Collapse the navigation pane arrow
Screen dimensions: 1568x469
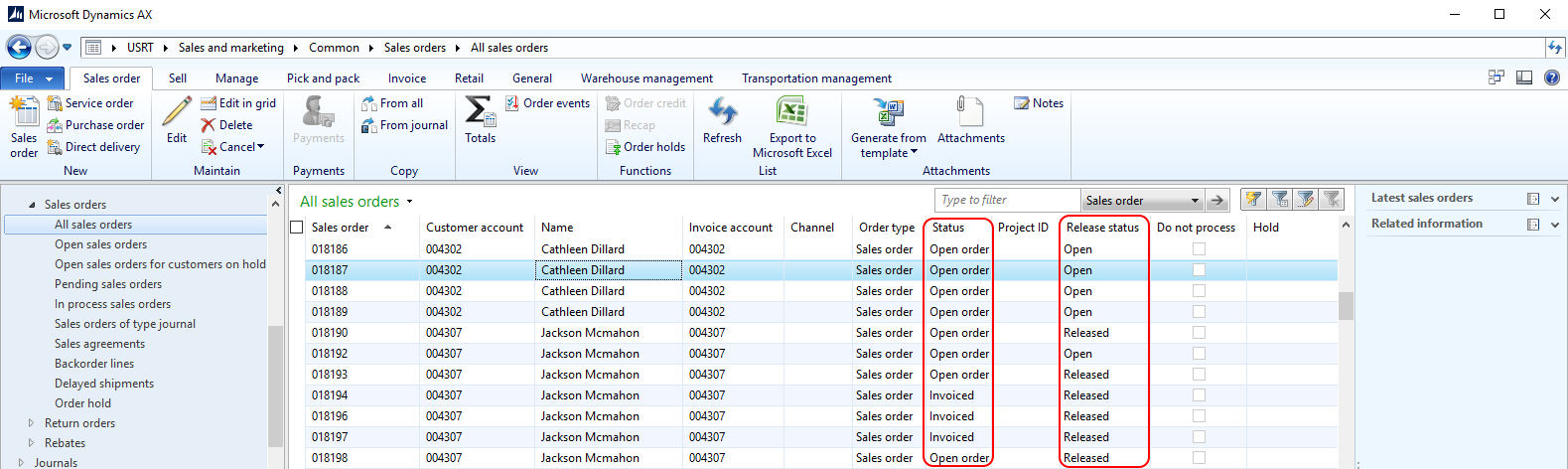click(x=278, y=190)
